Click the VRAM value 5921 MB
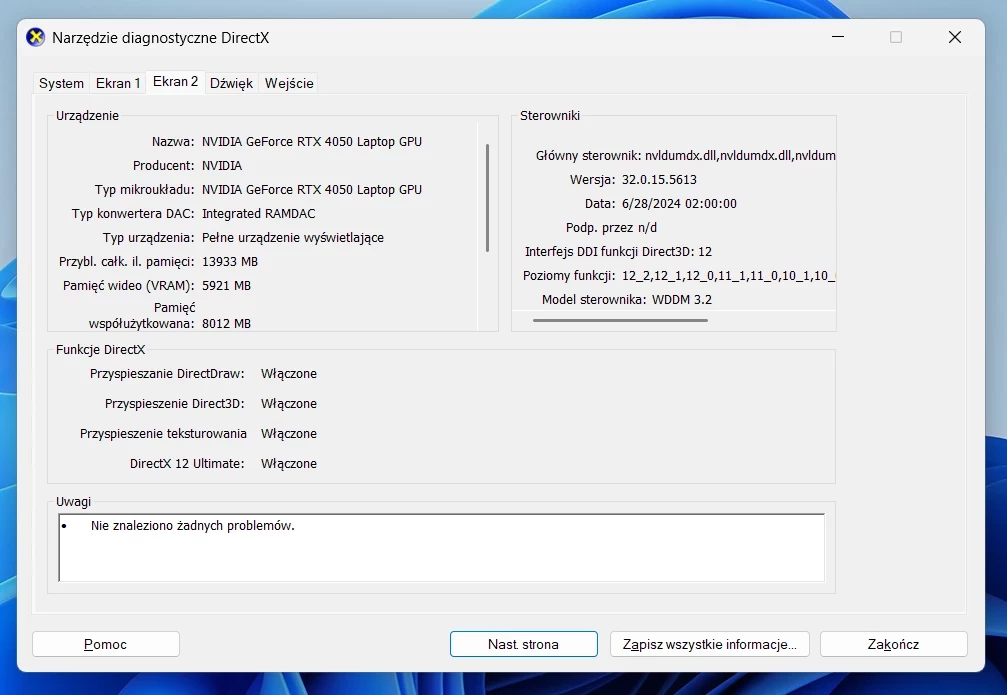The image size is (1007, 695). click(x=226, y=286)
